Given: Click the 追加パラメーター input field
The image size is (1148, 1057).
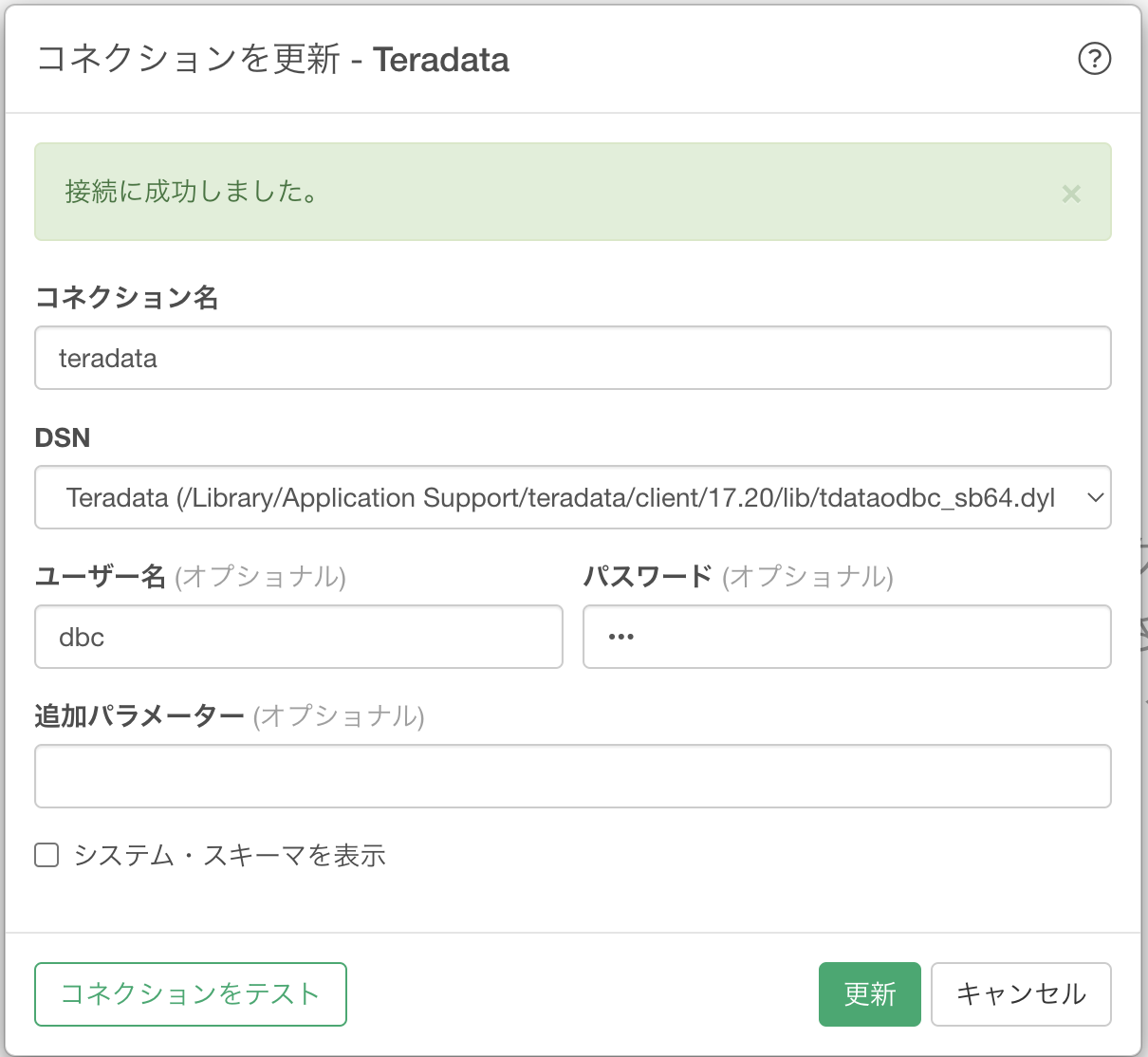Looking at the screenshot, I should coord(573,776).
